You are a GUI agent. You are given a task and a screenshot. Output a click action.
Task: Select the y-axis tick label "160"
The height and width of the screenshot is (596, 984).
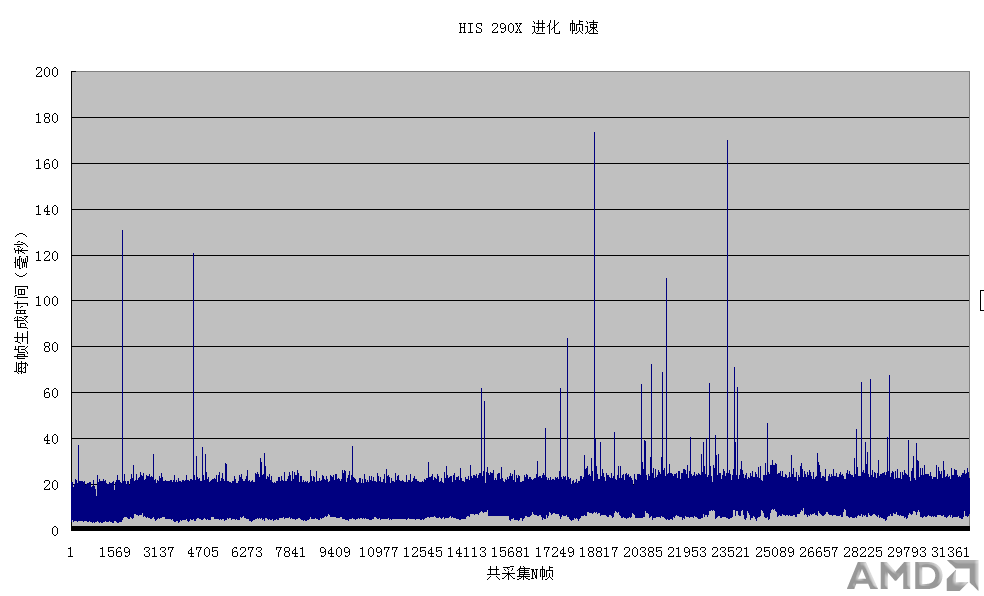click(x=47, y=164)
